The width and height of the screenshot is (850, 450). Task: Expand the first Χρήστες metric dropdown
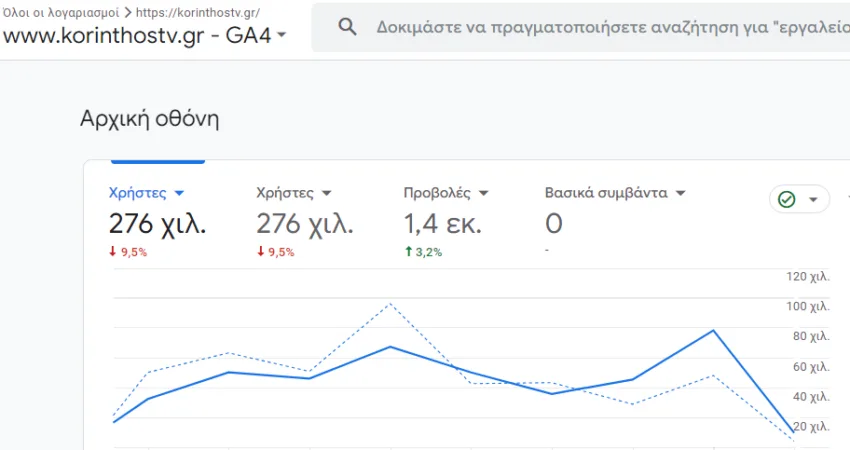coord(179,193)
